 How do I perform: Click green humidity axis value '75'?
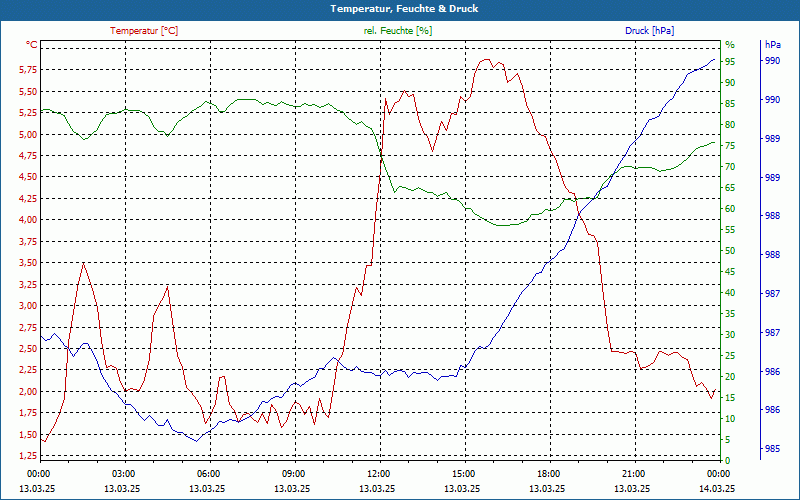[x=730, y=146]
